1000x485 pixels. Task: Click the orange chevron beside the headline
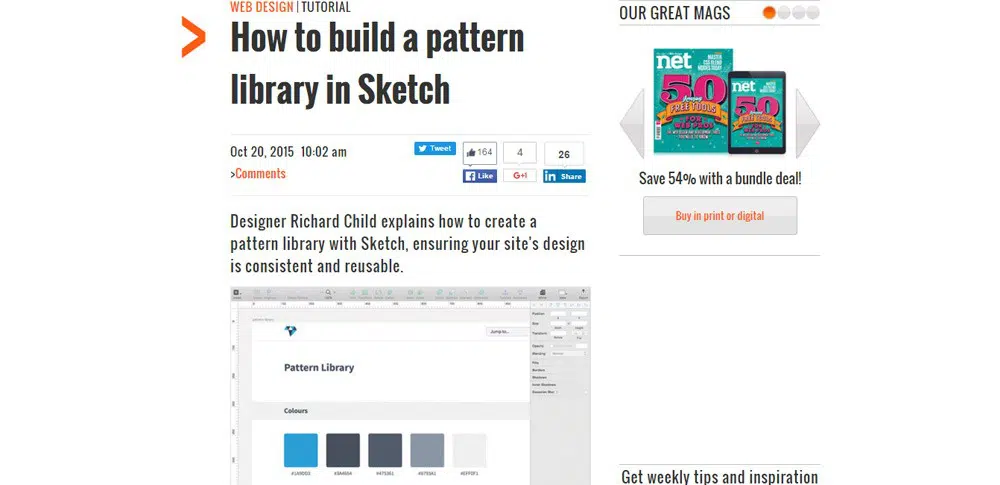point(193,37)
